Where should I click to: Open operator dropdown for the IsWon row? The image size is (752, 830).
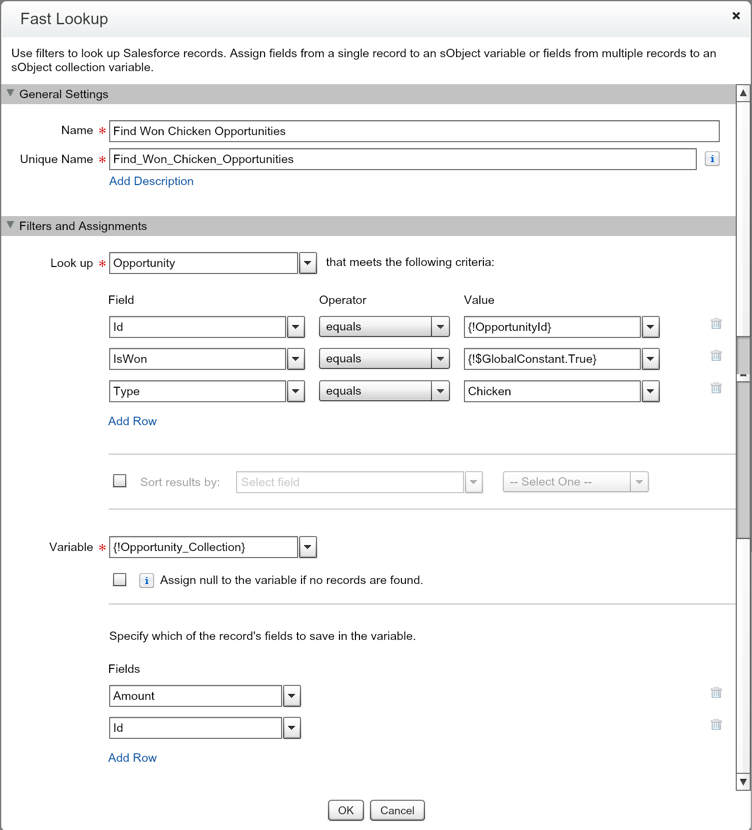point(440,359)
